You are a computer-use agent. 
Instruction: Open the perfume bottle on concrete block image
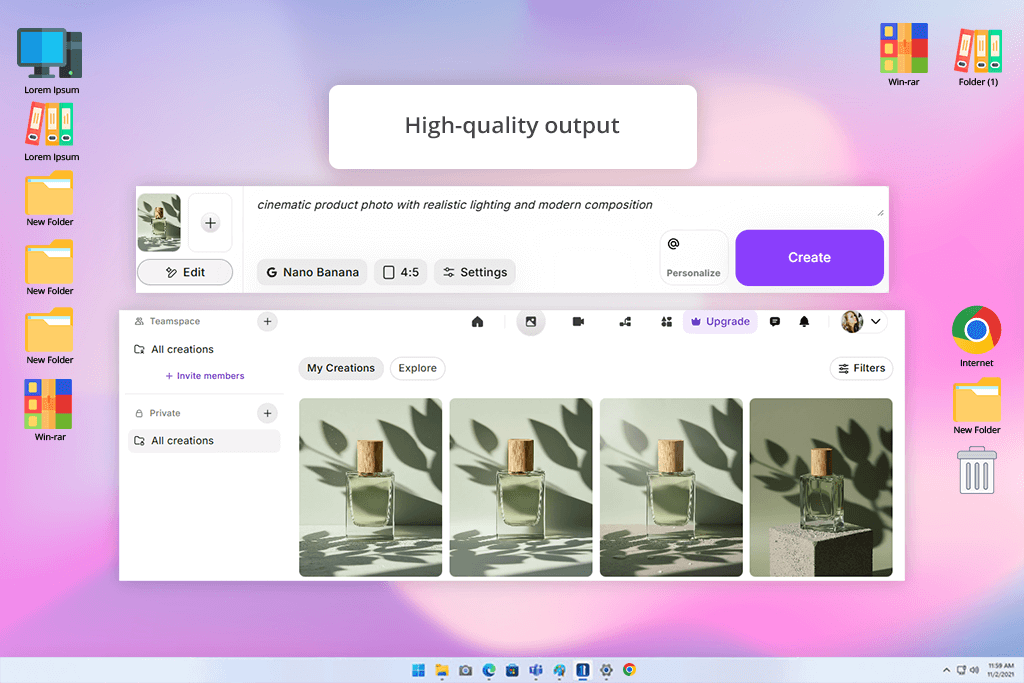821,487
